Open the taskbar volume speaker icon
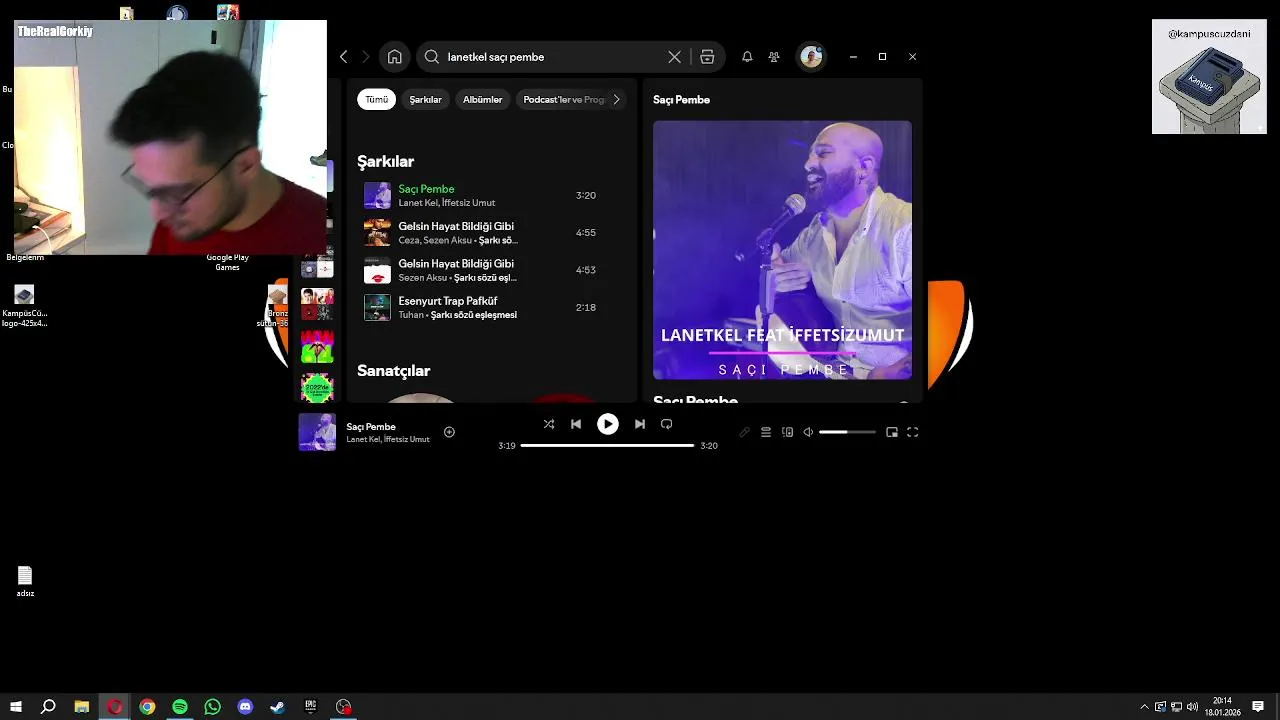 (1192, 707)
